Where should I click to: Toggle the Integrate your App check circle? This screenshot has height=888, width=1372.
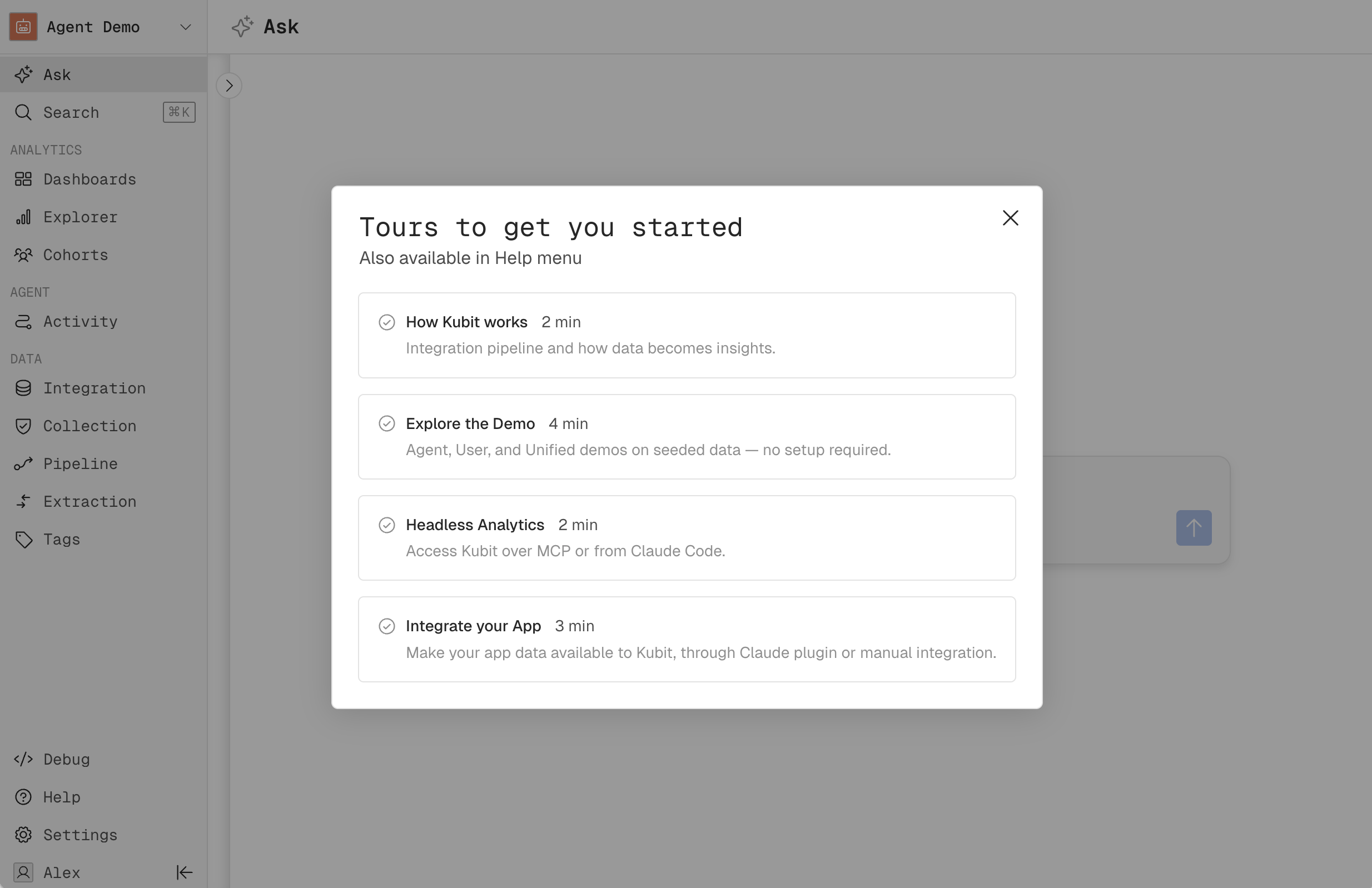[x=386, y=626]
